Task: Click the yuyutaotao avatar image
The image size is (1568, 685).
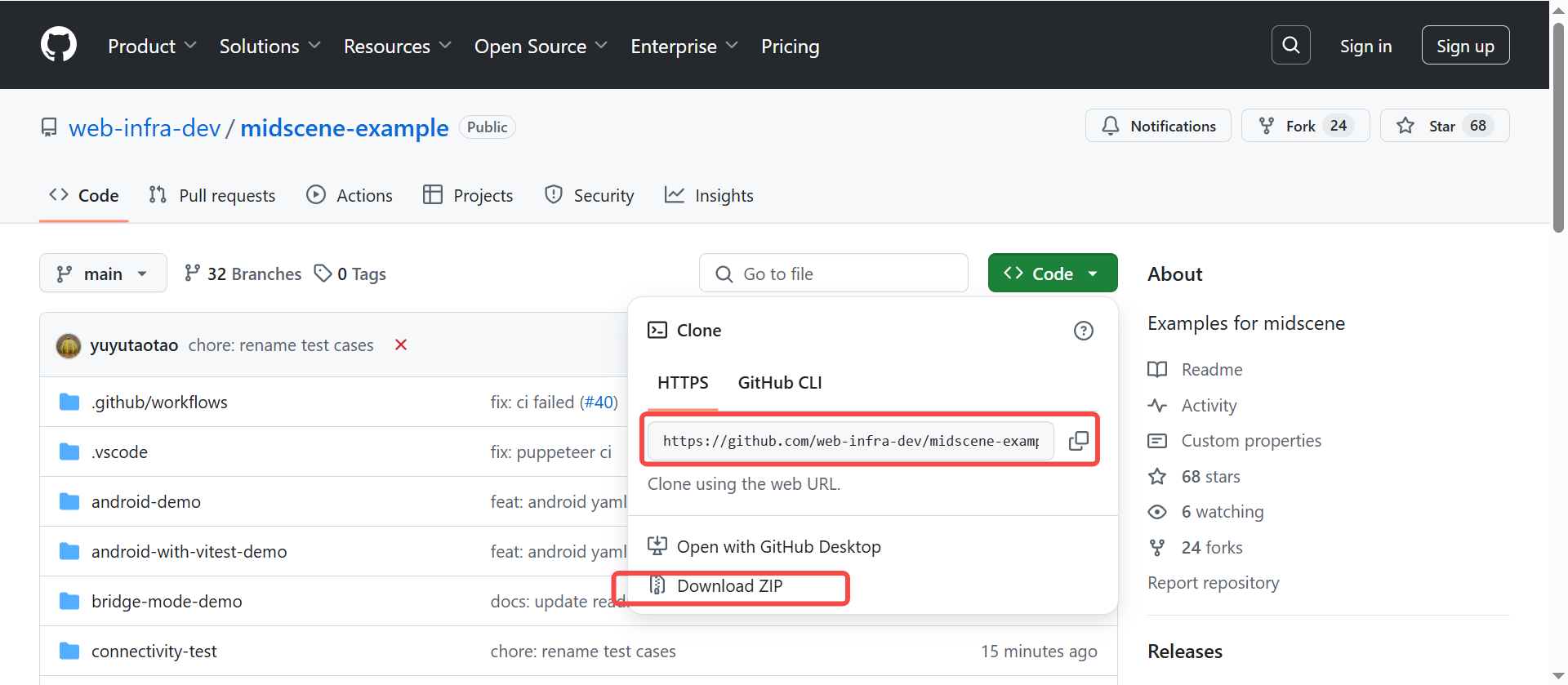Action: tap(69, 345)
